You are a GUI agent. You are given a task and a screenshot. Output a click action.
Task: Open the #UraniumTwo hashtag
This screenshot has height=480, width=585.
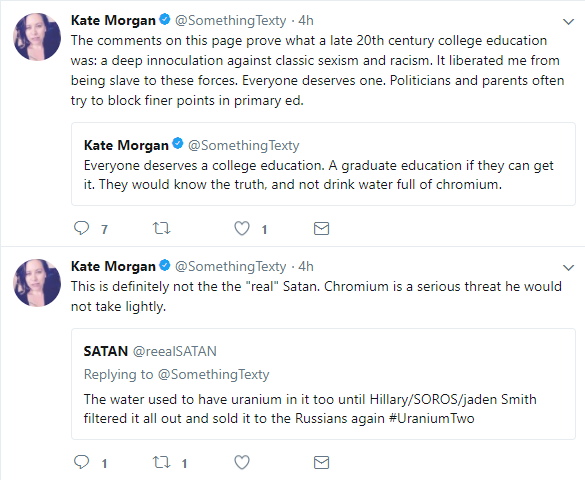[x=431, y=418]
